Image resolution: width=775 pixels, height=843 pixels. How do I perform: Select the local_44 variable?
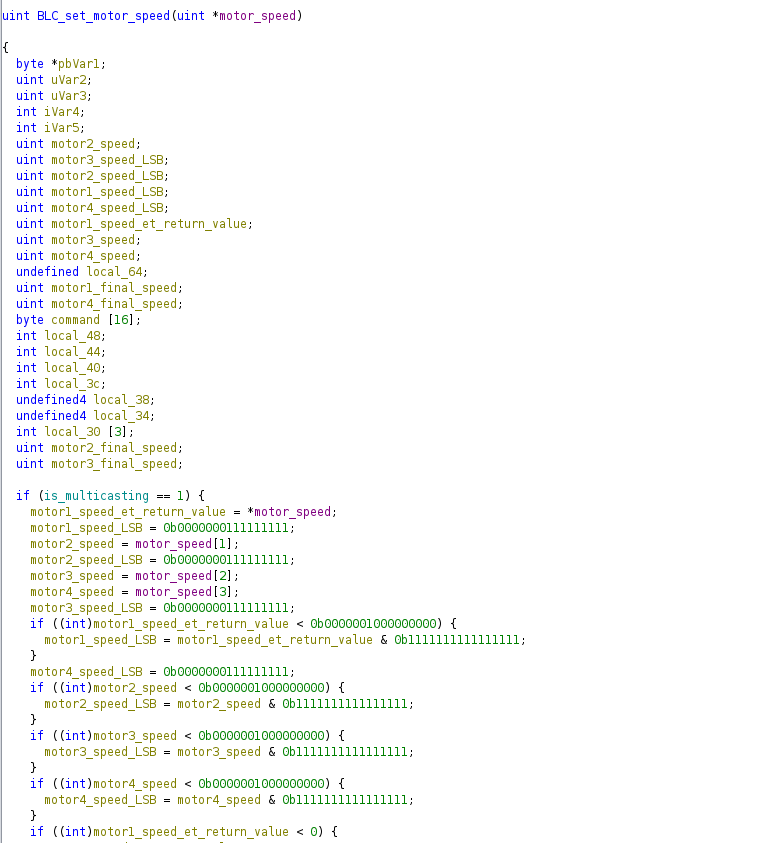tap(72, 352)
